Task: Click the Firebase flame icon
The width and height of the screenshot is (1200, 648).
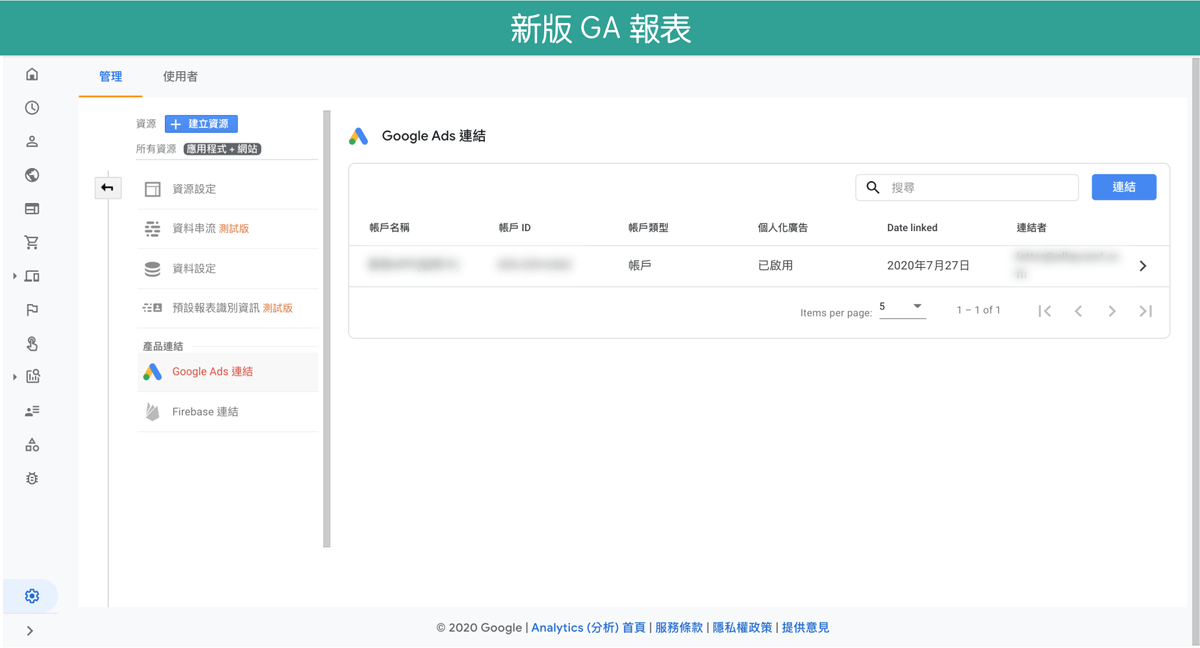Action: click(152, 412)
